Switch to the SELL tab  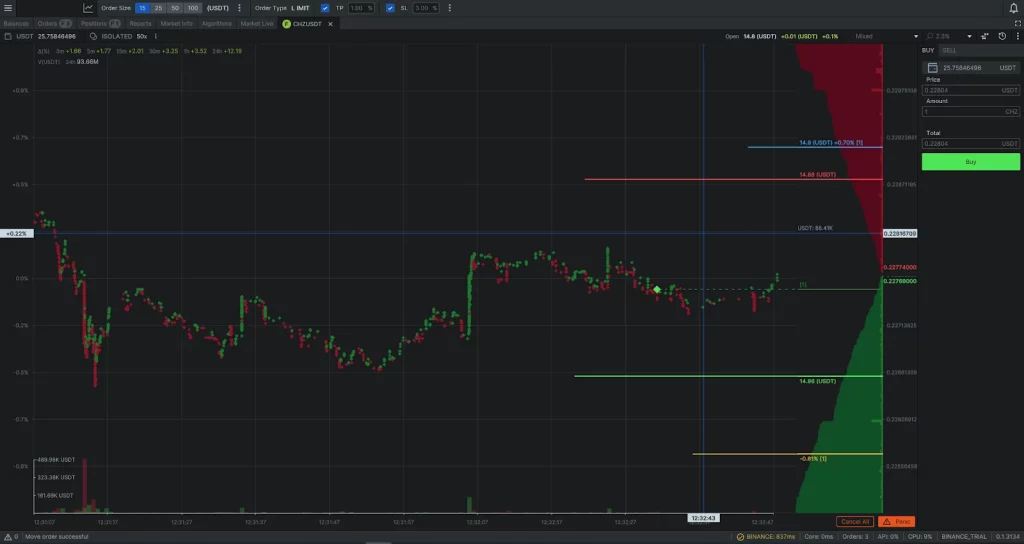tap(949, 50)
